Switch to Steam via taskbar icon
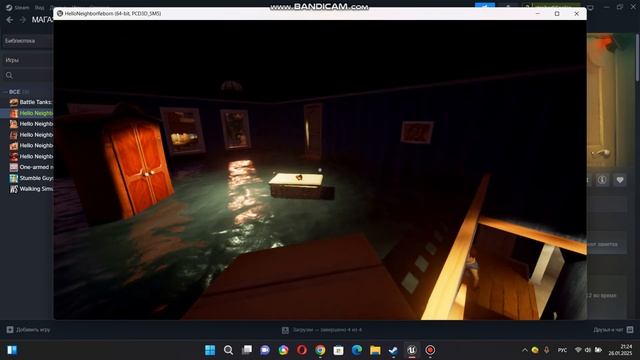This screenshot has width=640, height=360. pyautogui.click(x=393, y=350)
